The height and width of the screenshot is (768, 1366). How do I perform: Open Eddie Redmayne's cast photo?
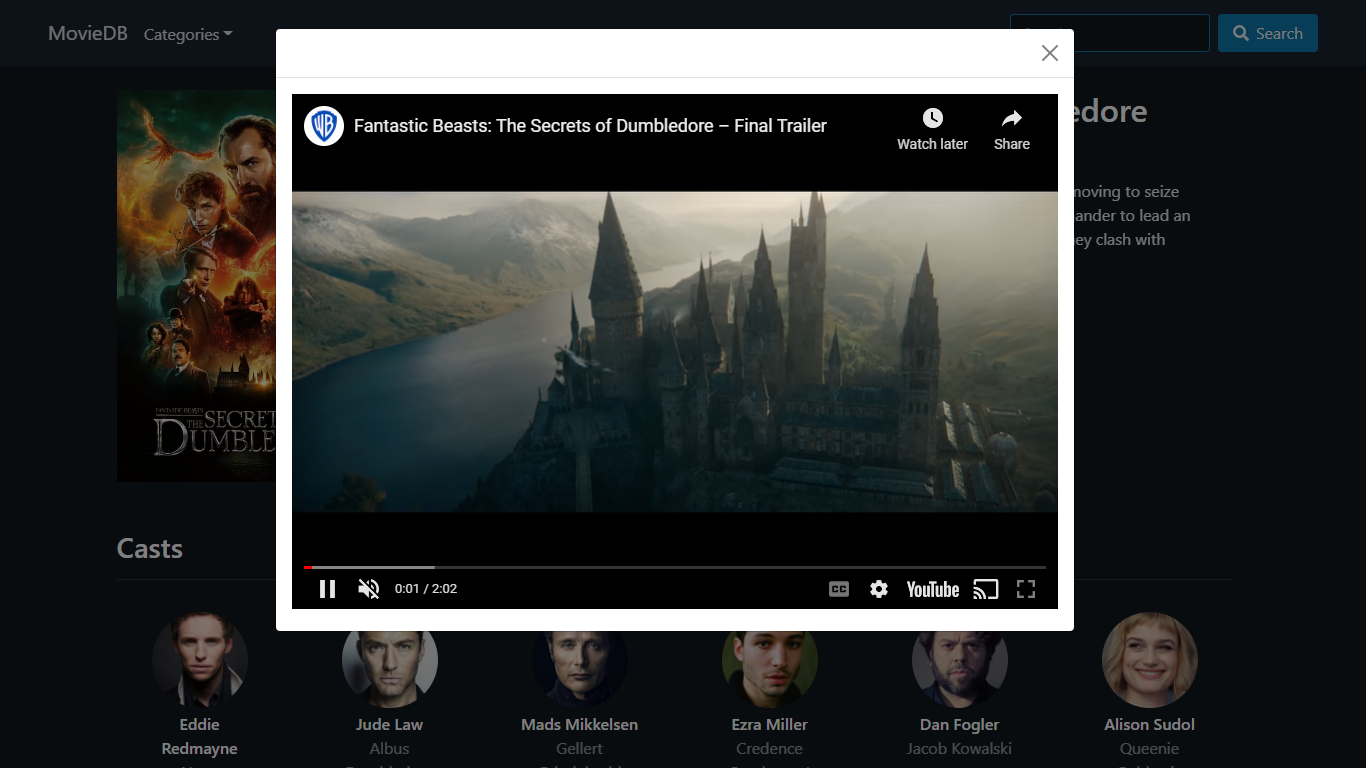pos(200,660)
